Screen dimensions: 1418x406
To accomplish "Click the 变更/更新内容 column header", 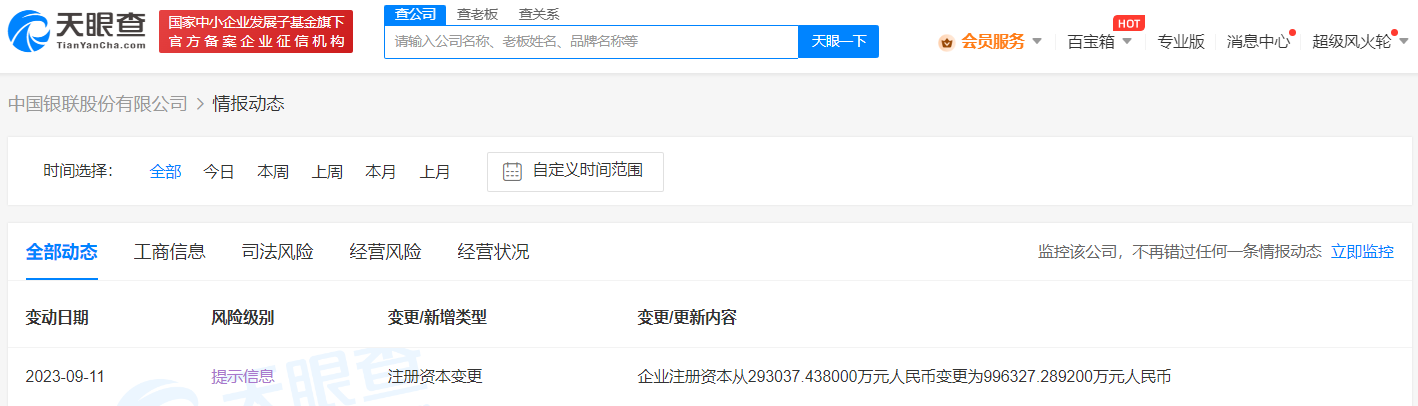I will click(x=687, y=318).
